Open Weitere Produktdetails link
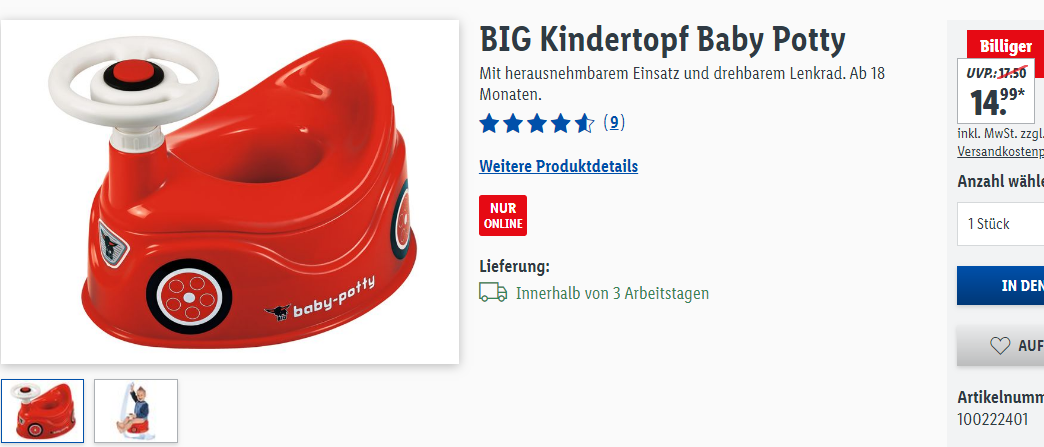This screenshot has width=1044, height=447. pyautogui.click(x=559, y=166)
